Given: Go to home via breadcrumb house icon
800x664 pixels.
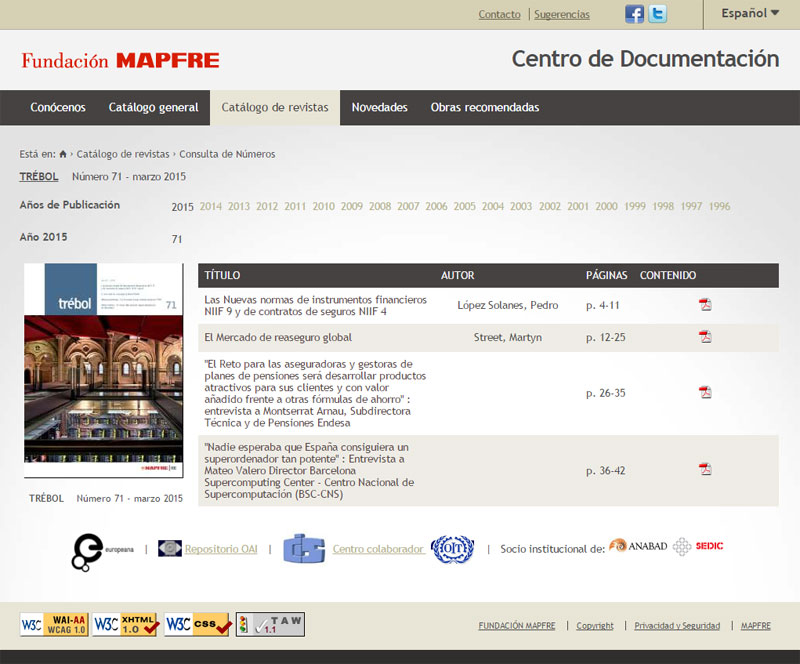Looking at the screenshot, I should coord(63,154).
